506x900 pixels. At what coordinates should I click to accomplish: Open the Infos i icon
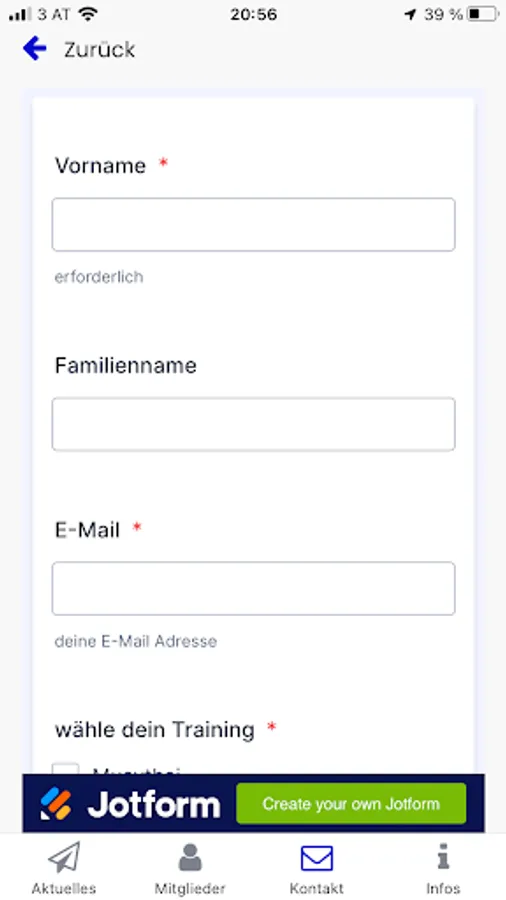443,858
